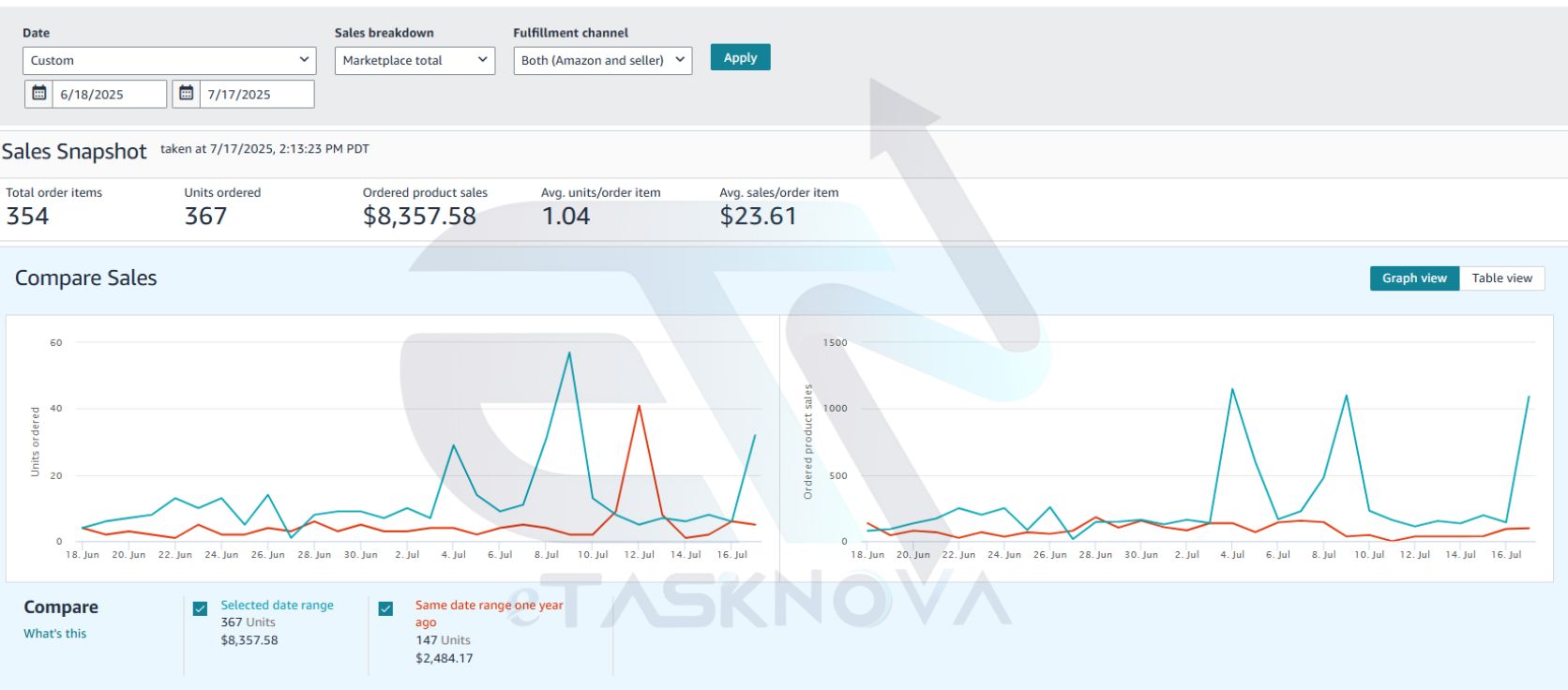
Task: Click the Units ordered 367 metric
Action: (205, 217)
